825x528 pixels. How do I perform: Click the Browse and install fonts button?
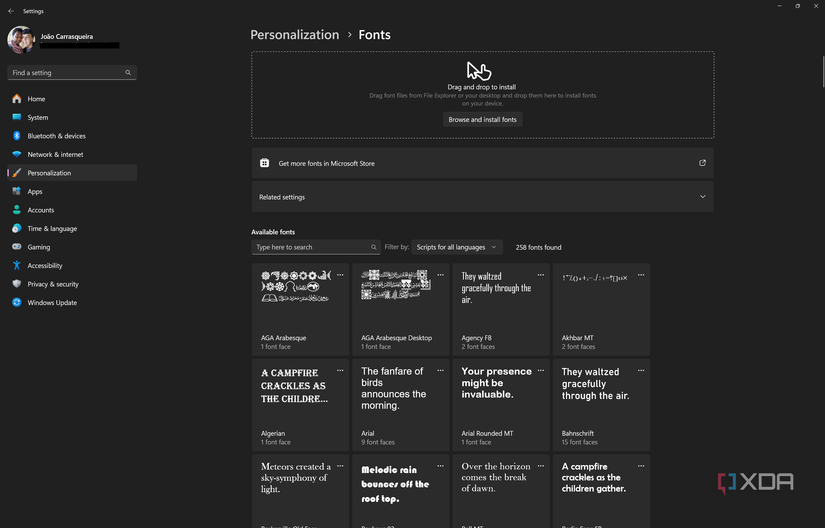pyautogui.click(x=482, y=119)
